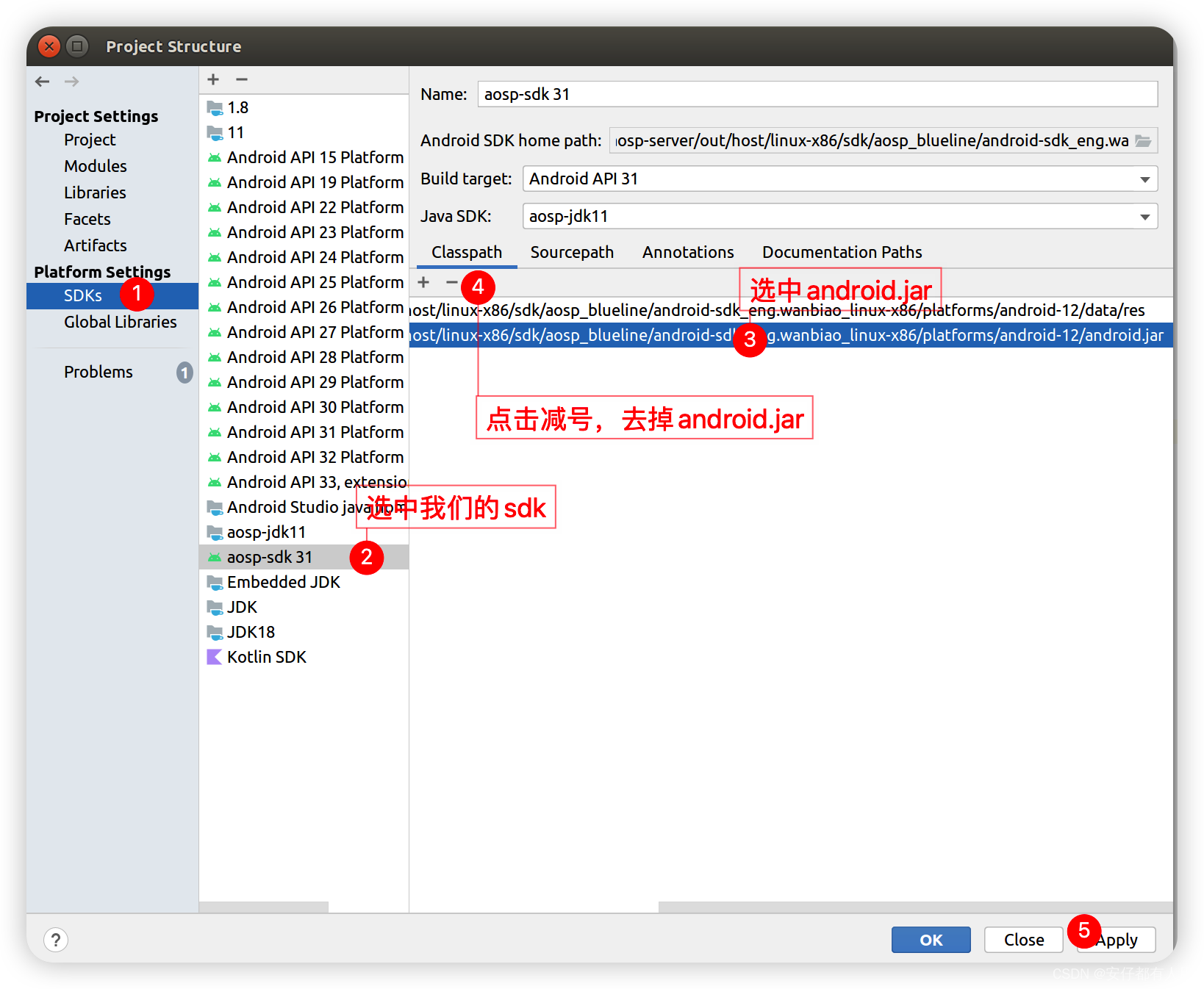Screen dimensions: 1204x989
Task: Browse Android SDK home path folder icon
Action: [x=1144, y=140]
